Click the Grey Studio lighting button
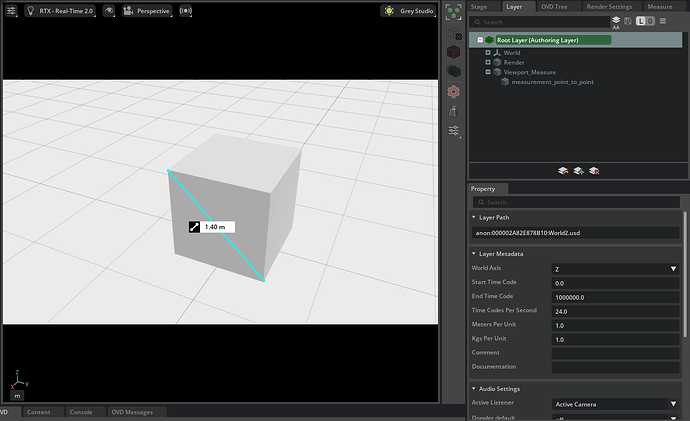 click(408, 11)
